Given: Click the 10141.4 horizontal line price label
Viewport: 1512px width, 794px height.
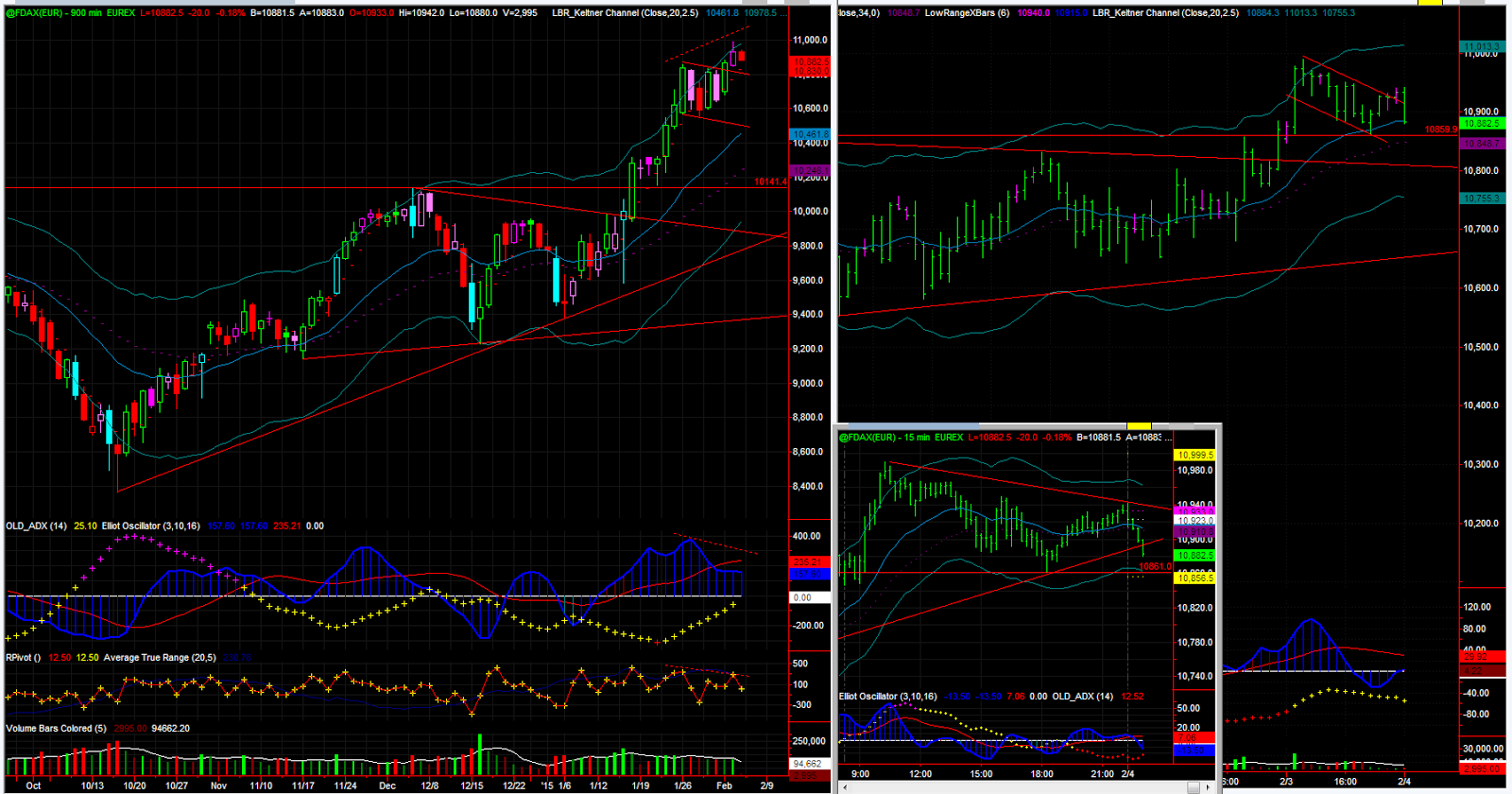Looking at the screenshot, I should tap(770, 181).
